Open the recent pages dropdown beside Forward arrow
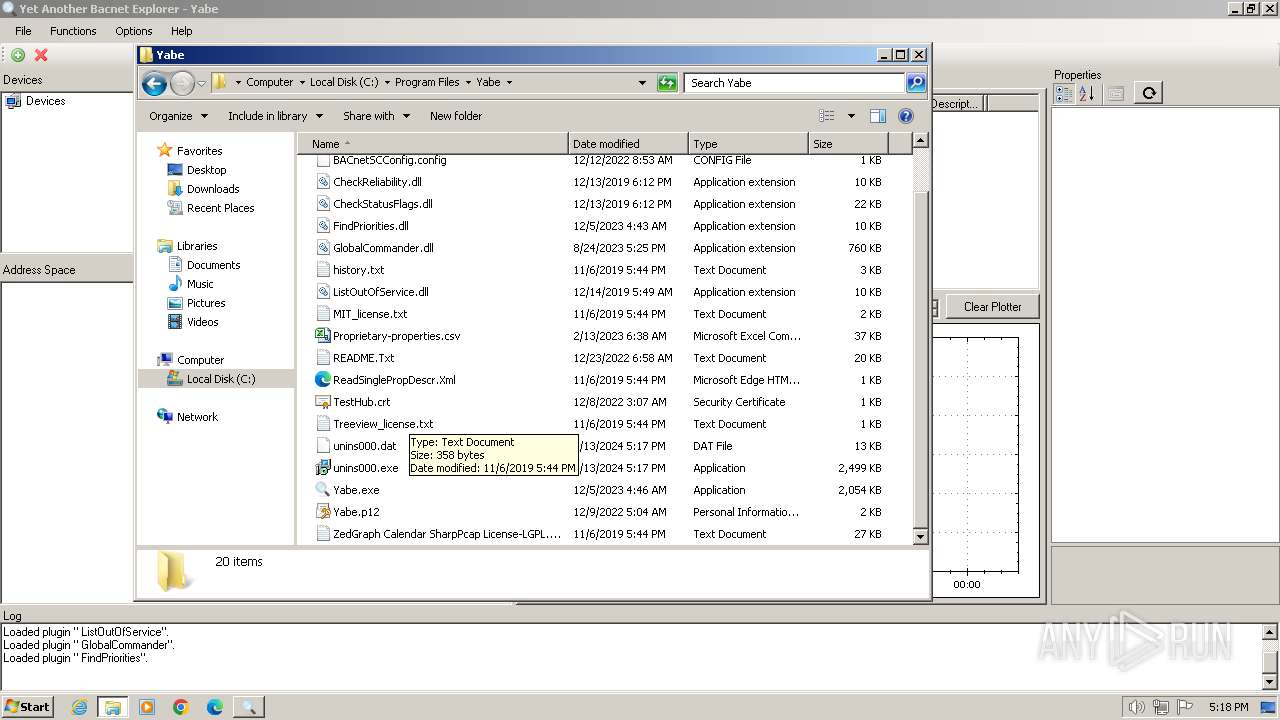The width and height of the screenshot is (1280, 720). [x=201, y=83]
